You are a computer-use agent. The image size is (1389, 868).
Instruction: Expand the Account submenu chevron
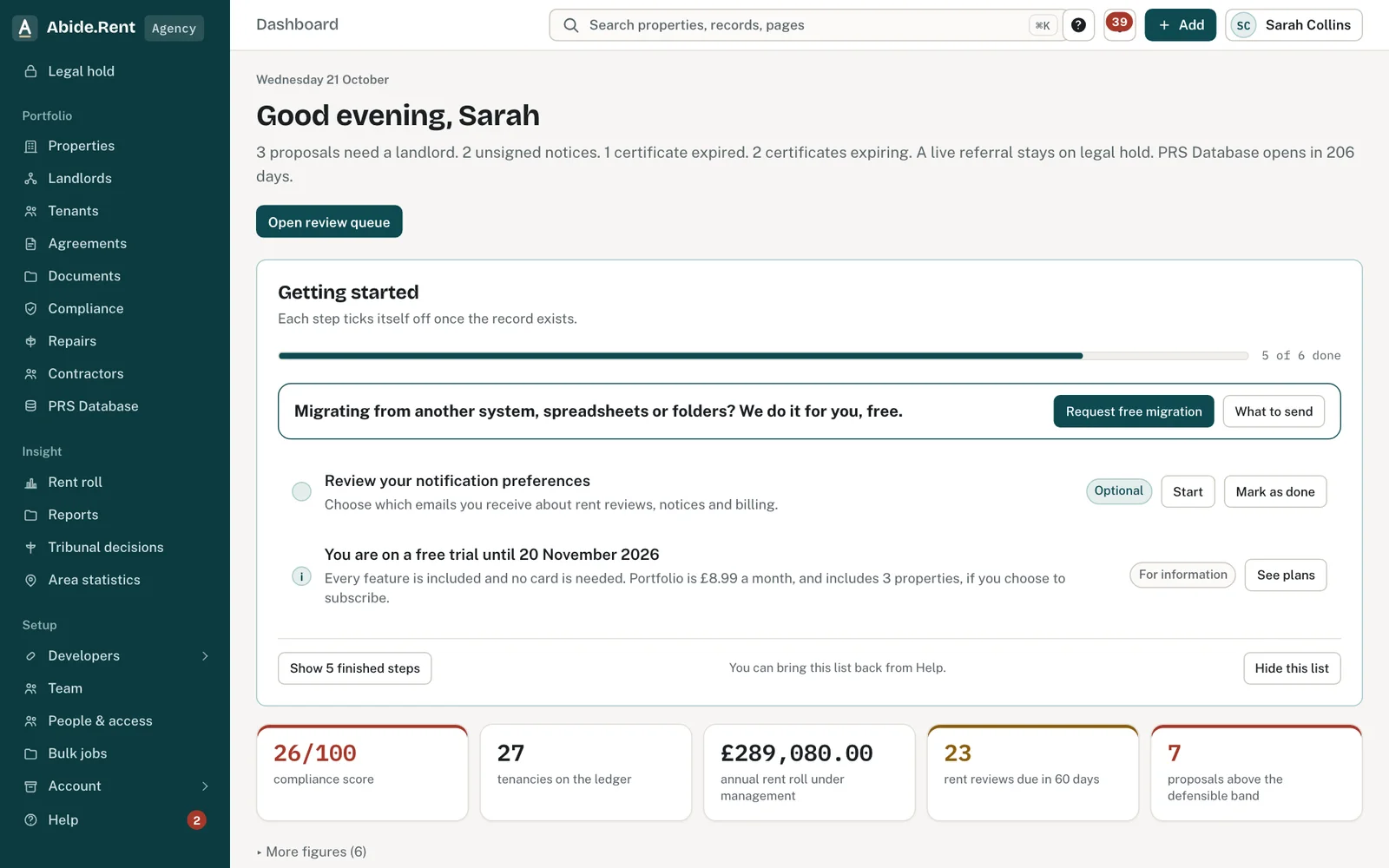pyautogui.click(x=206, y=786)
